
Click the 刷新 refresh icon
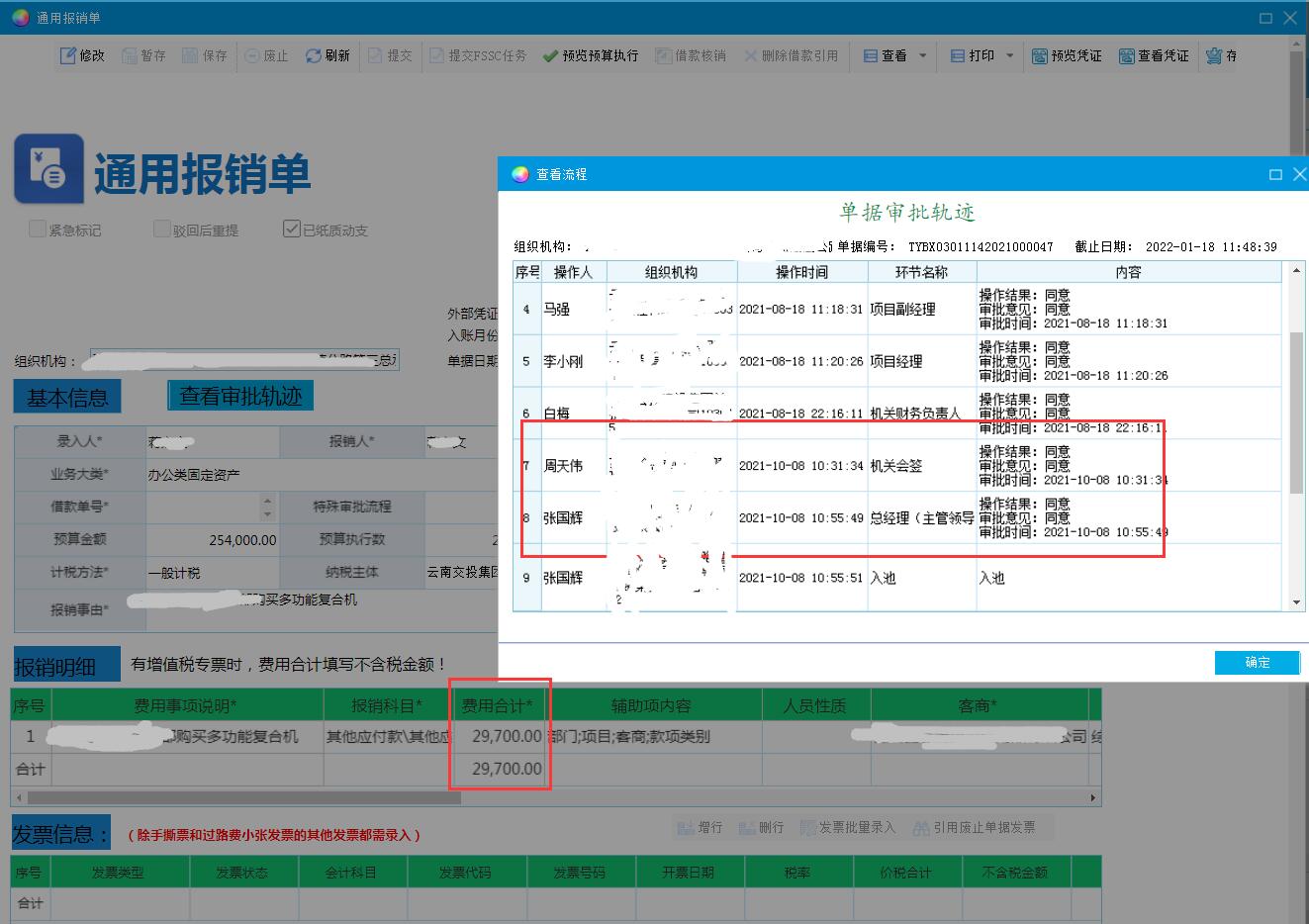(314, 55)
